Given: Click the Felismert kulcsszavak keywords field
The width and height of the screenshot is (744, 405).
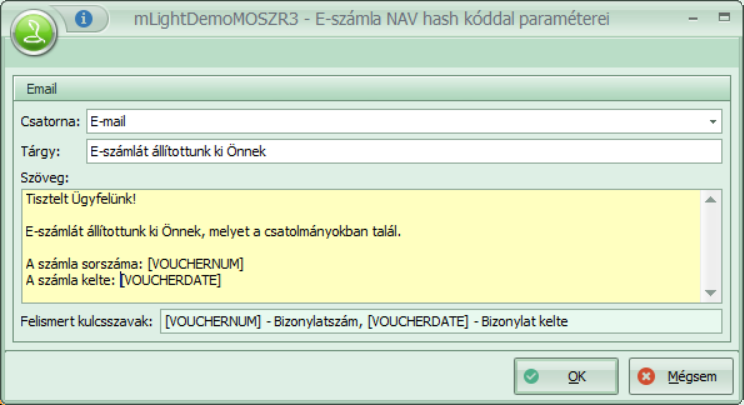Looking at the screenshot, I should point(440,321).
